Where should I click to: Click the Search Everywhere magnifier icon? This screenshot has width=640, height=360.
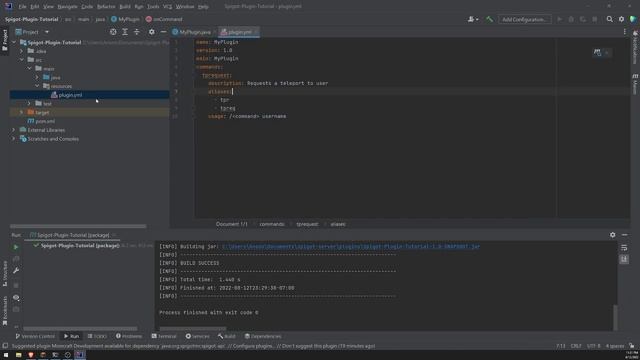[609, 19]
